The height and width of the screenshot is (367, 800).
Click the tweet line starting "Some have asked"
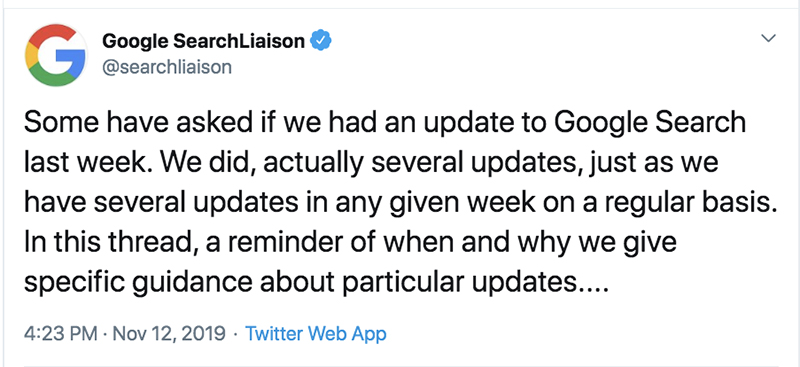pos(385,123)
